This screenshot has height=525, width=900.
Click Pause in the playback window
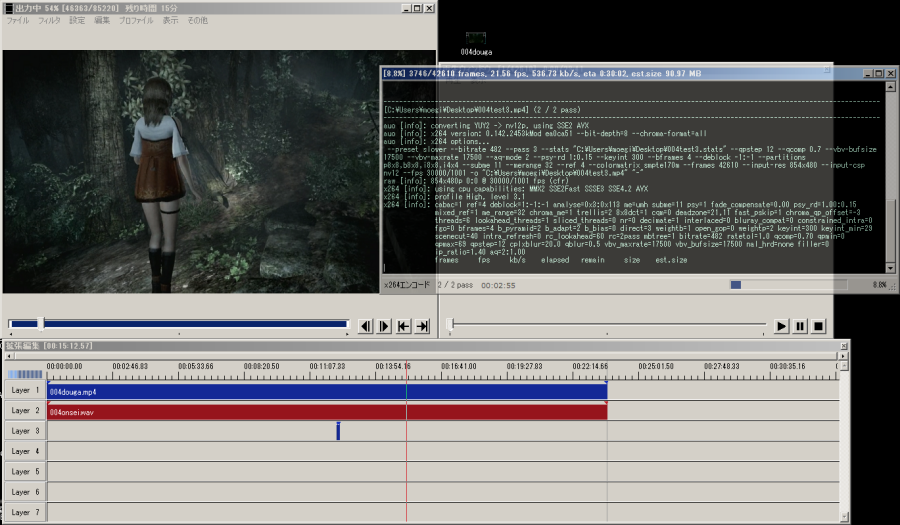[x=800, y=326]
